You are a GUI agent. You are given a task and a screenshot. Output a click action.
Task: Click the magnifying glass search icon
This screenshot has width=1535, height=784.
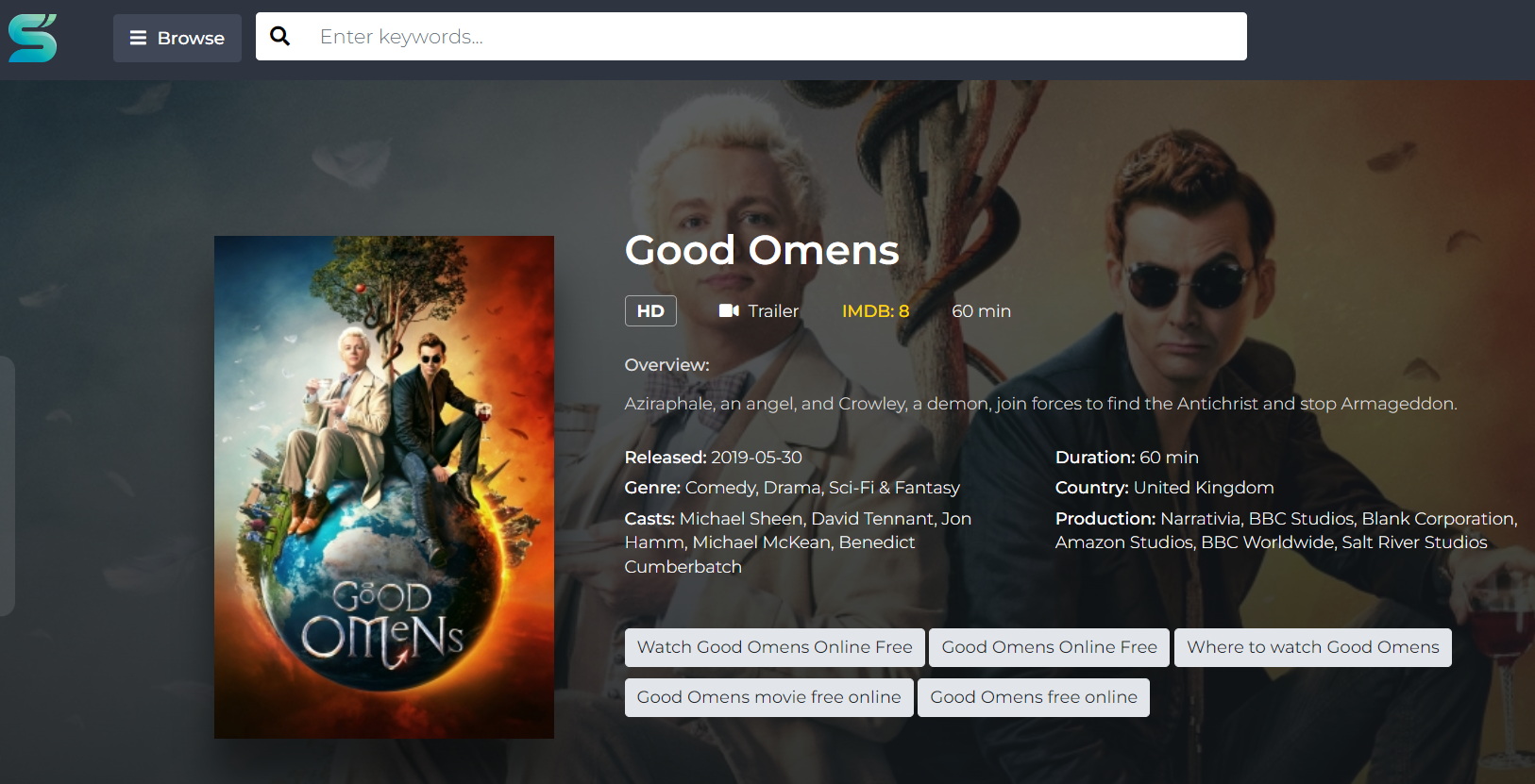(279, 37)
